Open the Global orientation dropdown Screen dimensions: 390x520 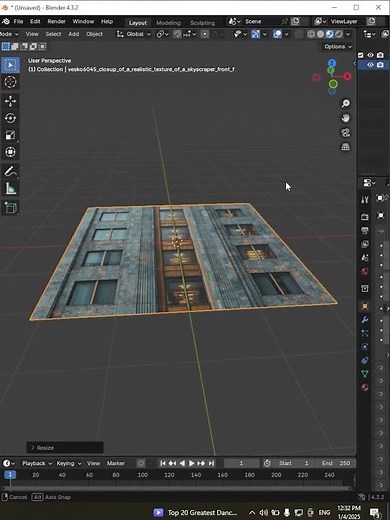(134, 34)
